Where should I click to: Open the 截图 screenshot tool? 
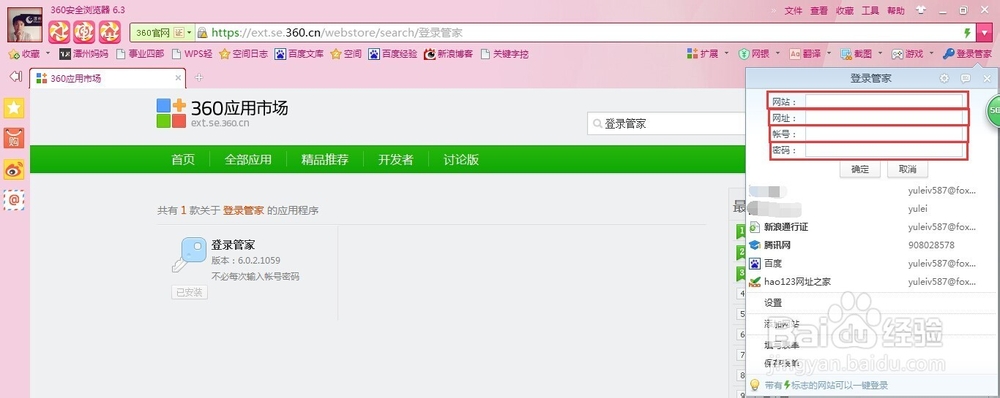(857, 54)
